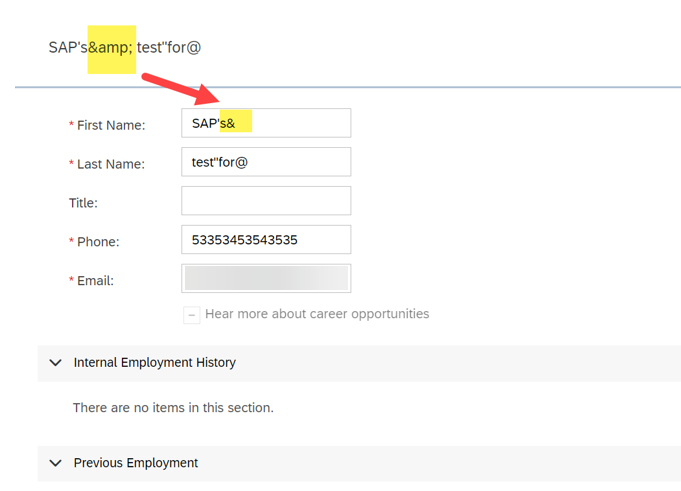Click the Phone label
Image resolution: width=681 pixels, height=491 pixels.
[x=98, y=242]
